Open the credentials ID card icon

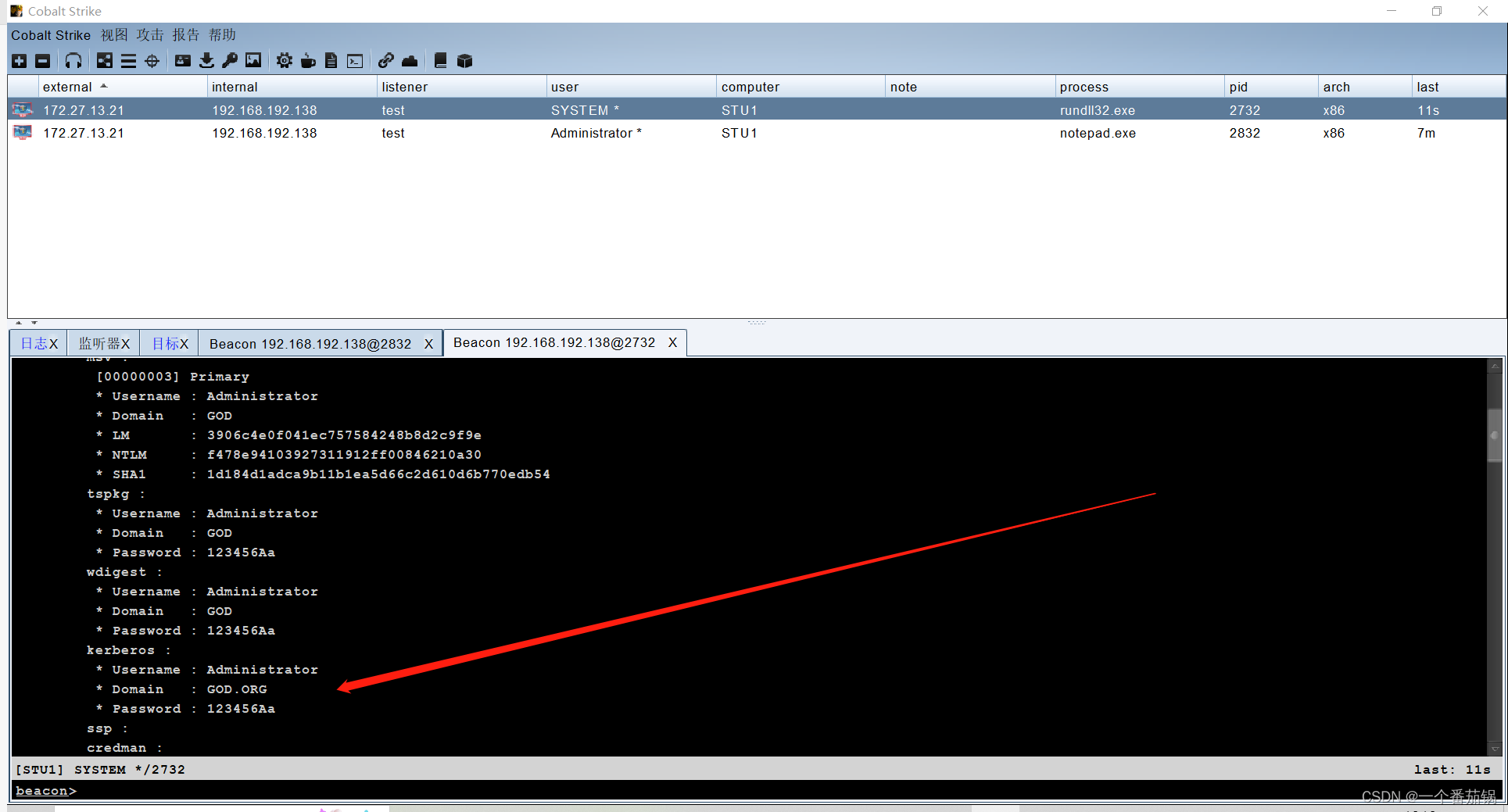[x=183, y=61]
